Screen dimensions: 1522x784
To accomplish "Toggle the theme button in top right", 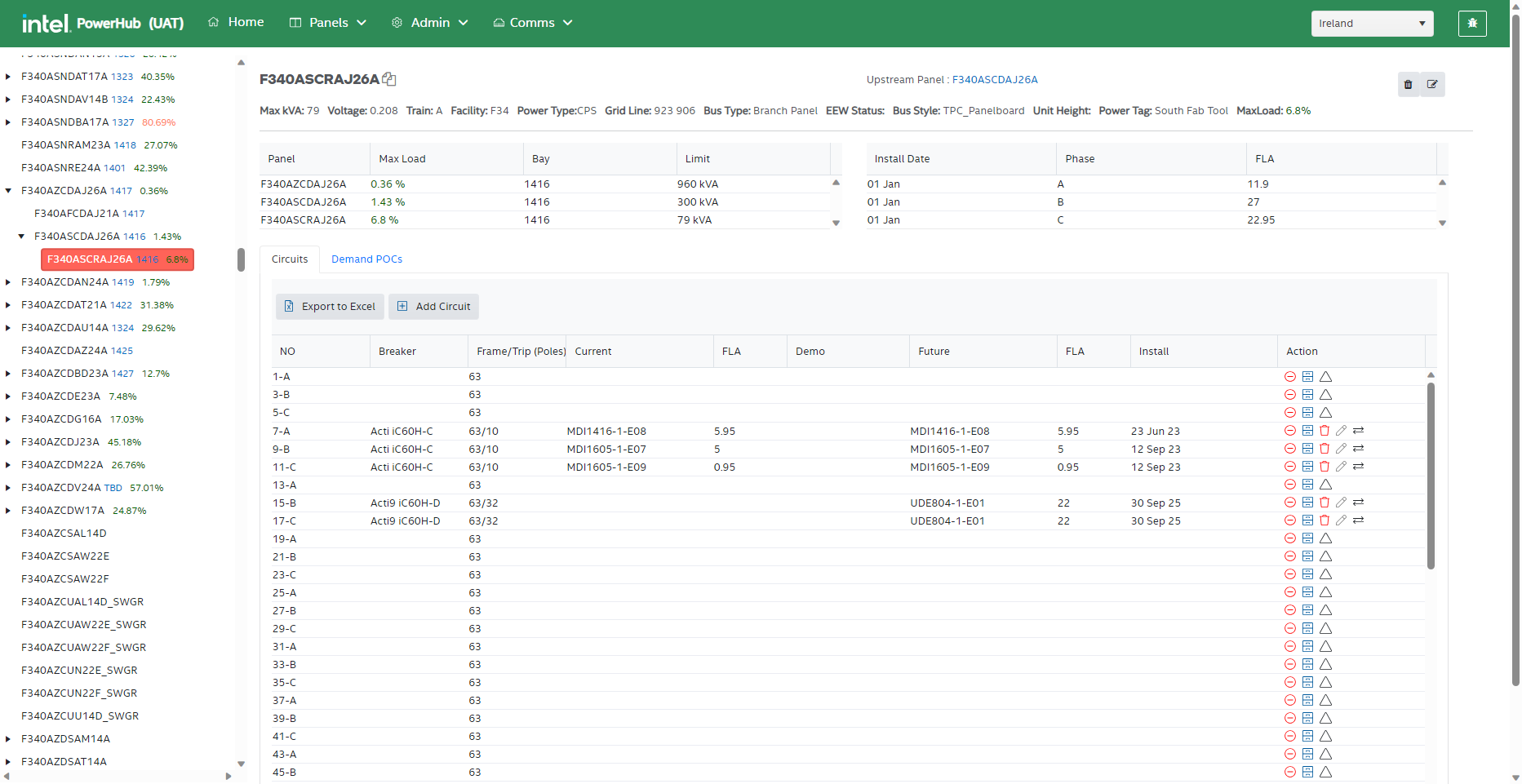I will [x=1472, y=24].
